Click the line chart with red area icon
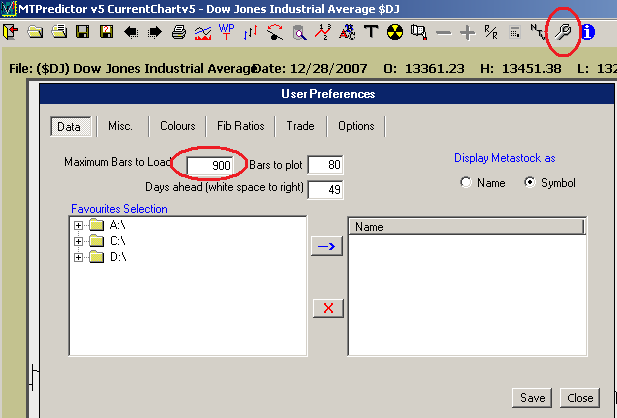Viewport: 617px width, 418px height. tap(203, 33)
